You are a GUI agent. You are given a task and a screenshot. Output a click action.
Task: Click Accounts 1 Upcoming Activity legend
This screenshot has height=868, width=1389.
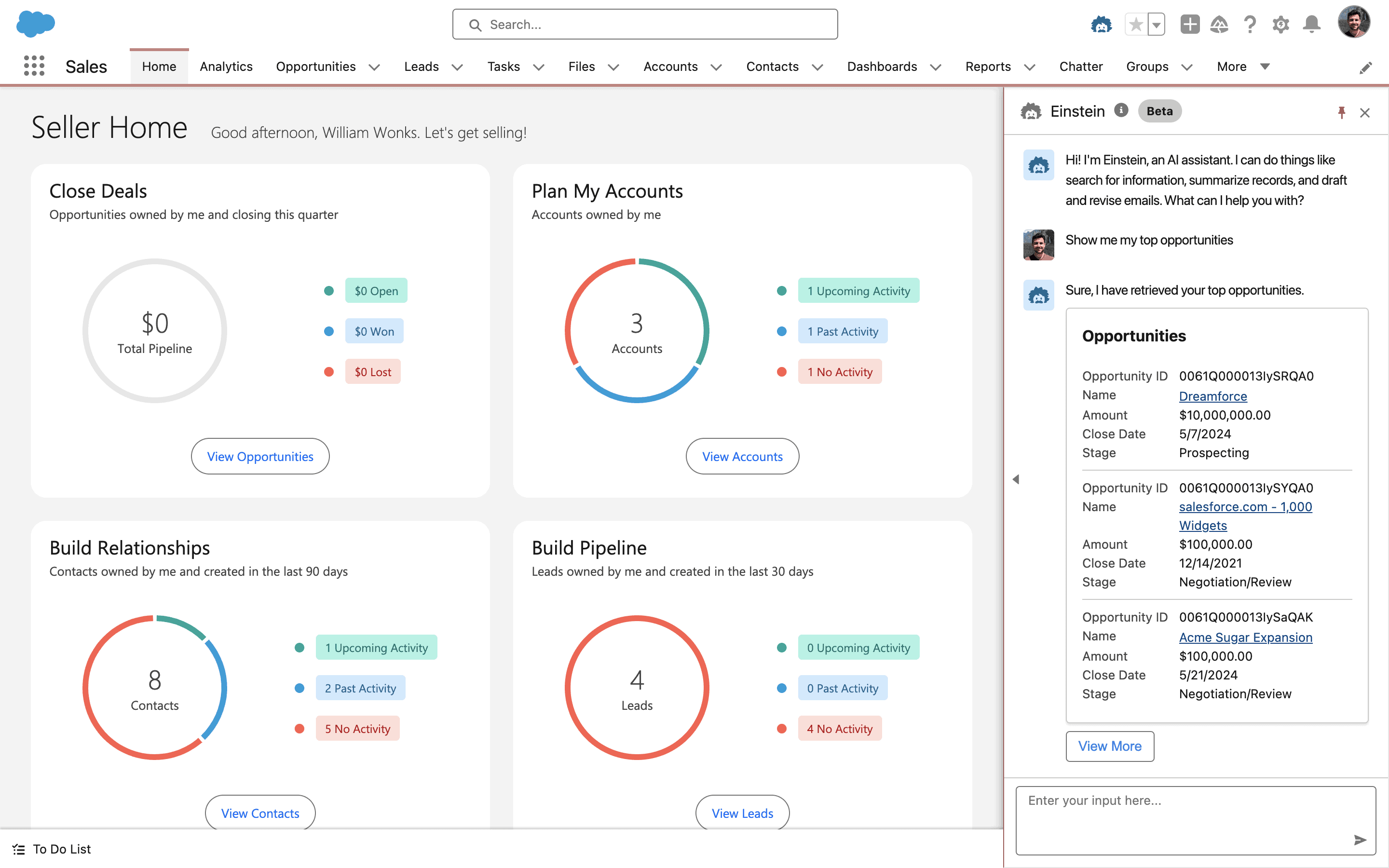pyautogui.click(x=858, y=291)
